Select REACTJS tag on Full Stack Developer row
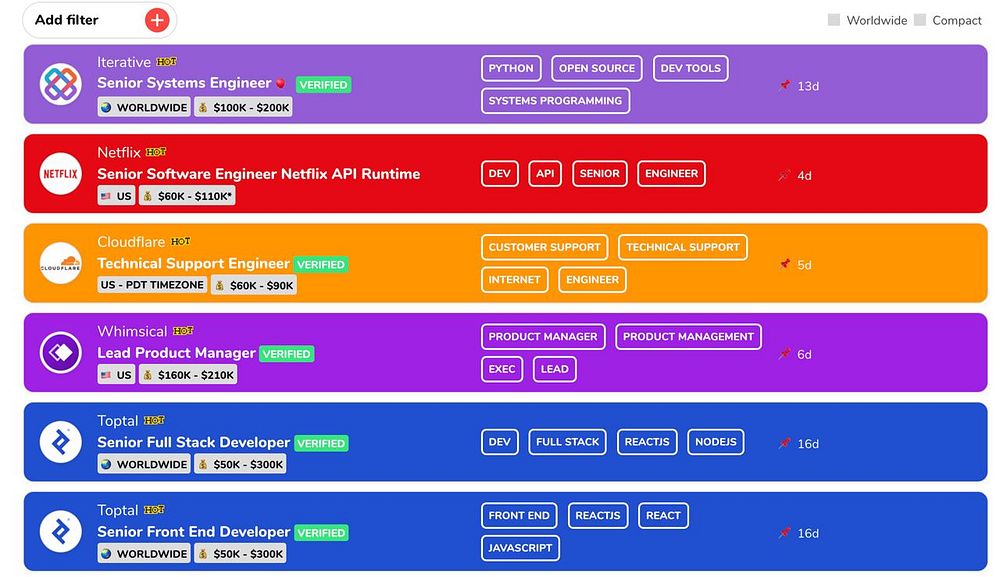1000x577 pixels. pos(647,442)
